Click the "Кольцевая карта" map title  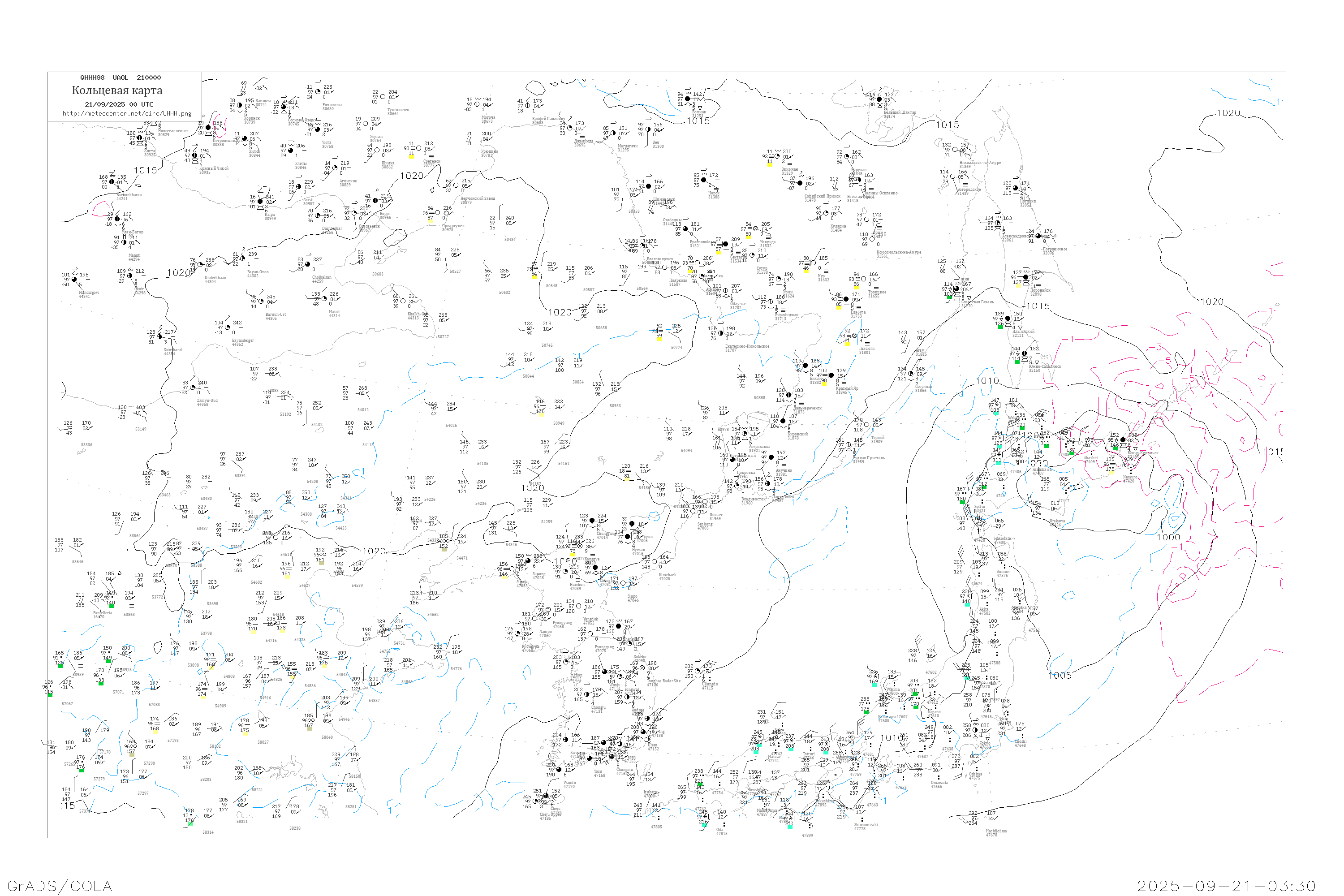[117, 90]
